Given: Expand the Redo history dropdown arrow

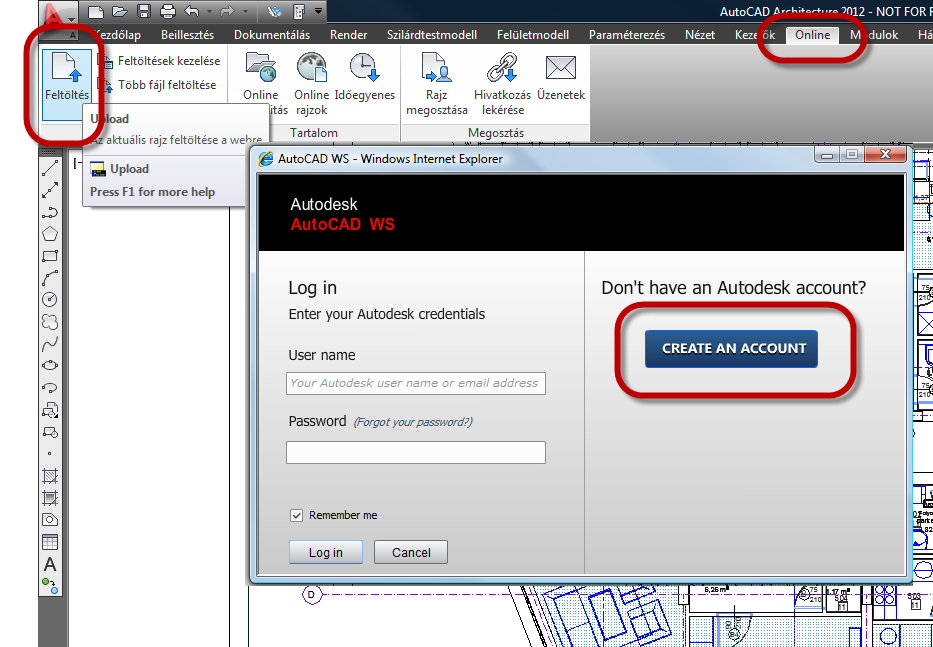Looking at the screenshot, I should point(244,11).
